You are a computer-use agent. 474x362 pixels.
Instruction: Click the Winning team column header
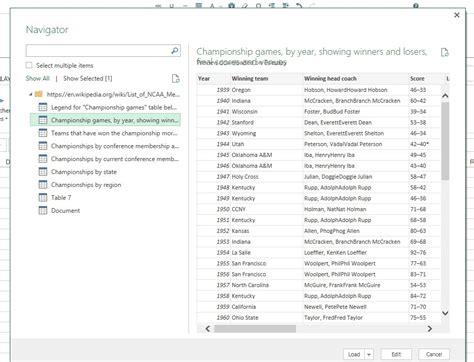point(266,79)
